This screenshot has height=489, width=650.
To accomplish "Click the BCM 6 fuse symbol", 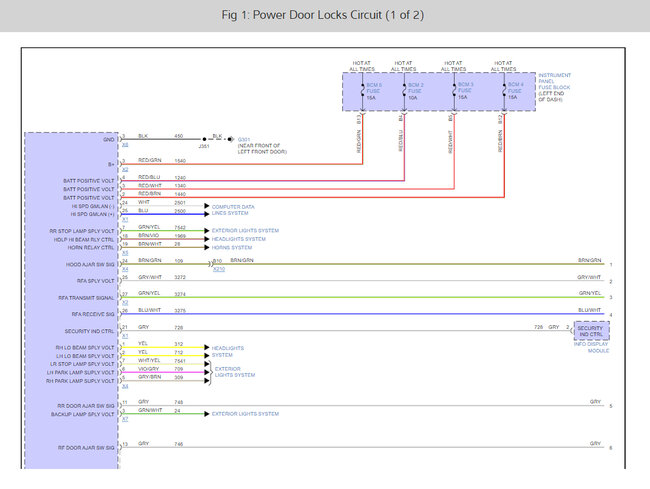I will 362,91.
